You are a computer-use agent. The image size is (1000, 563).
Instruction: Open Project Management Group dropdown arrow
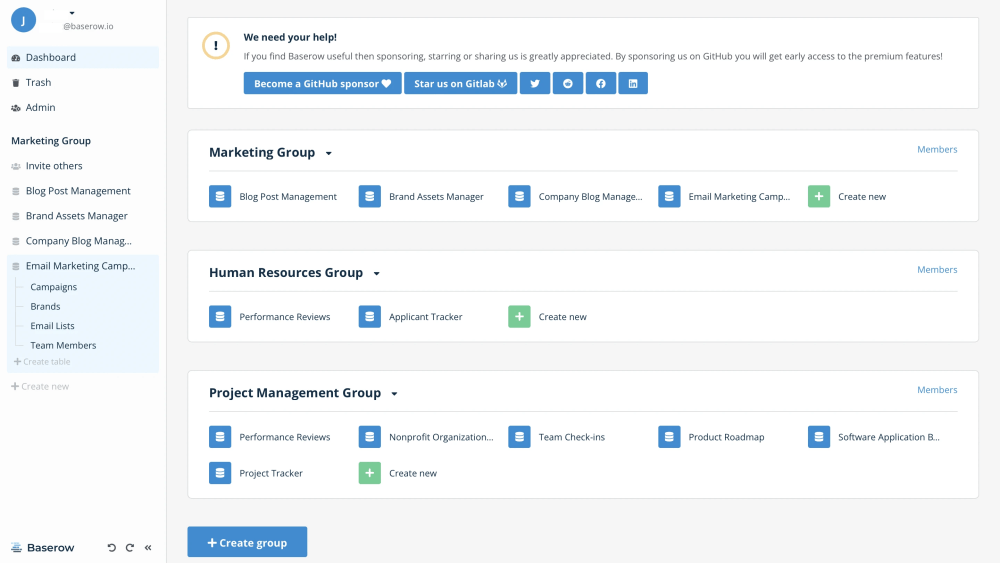(395, 394)
